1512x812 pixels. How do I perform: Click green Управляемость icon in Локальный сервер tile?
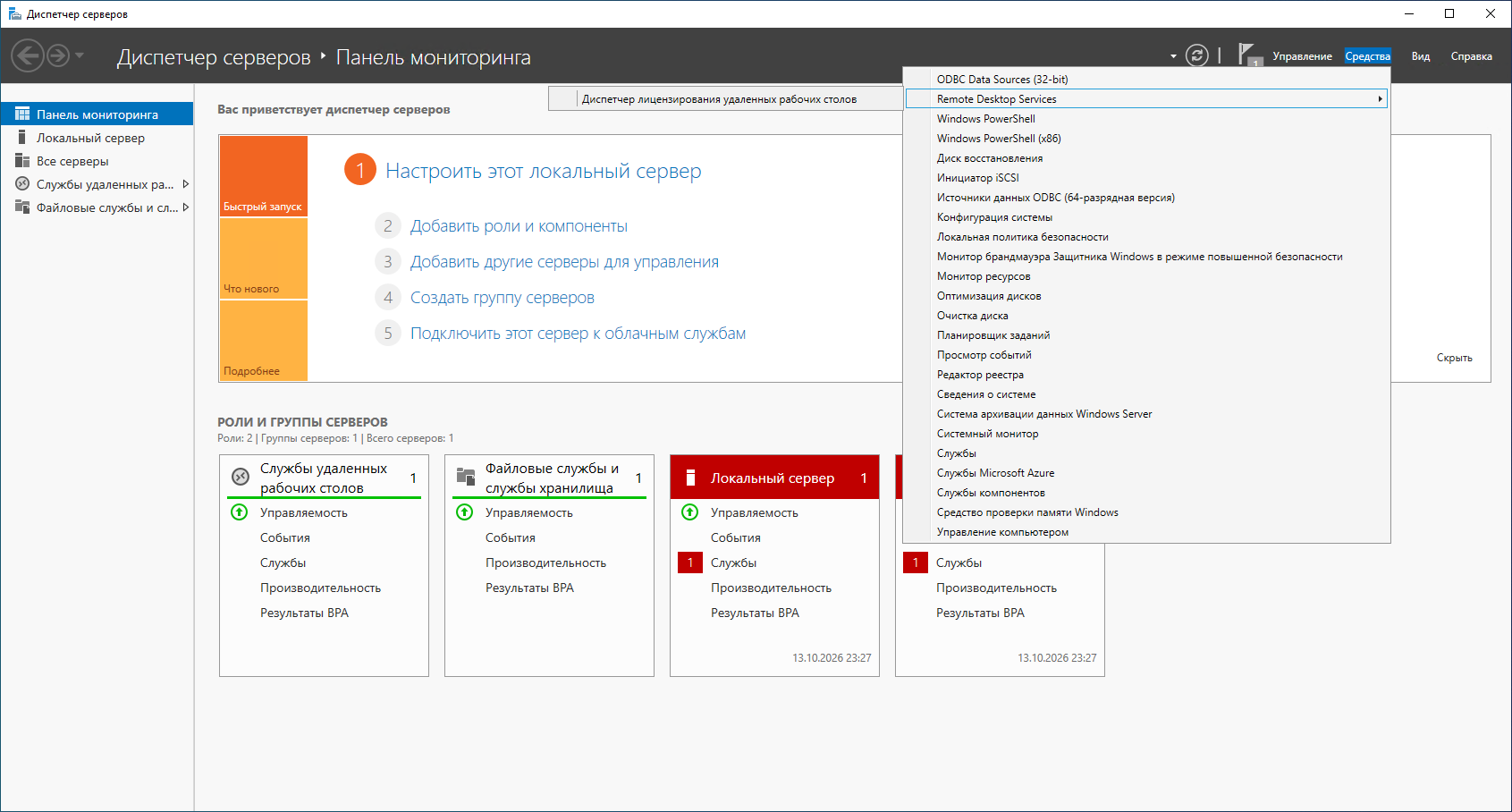pos(689,512)
